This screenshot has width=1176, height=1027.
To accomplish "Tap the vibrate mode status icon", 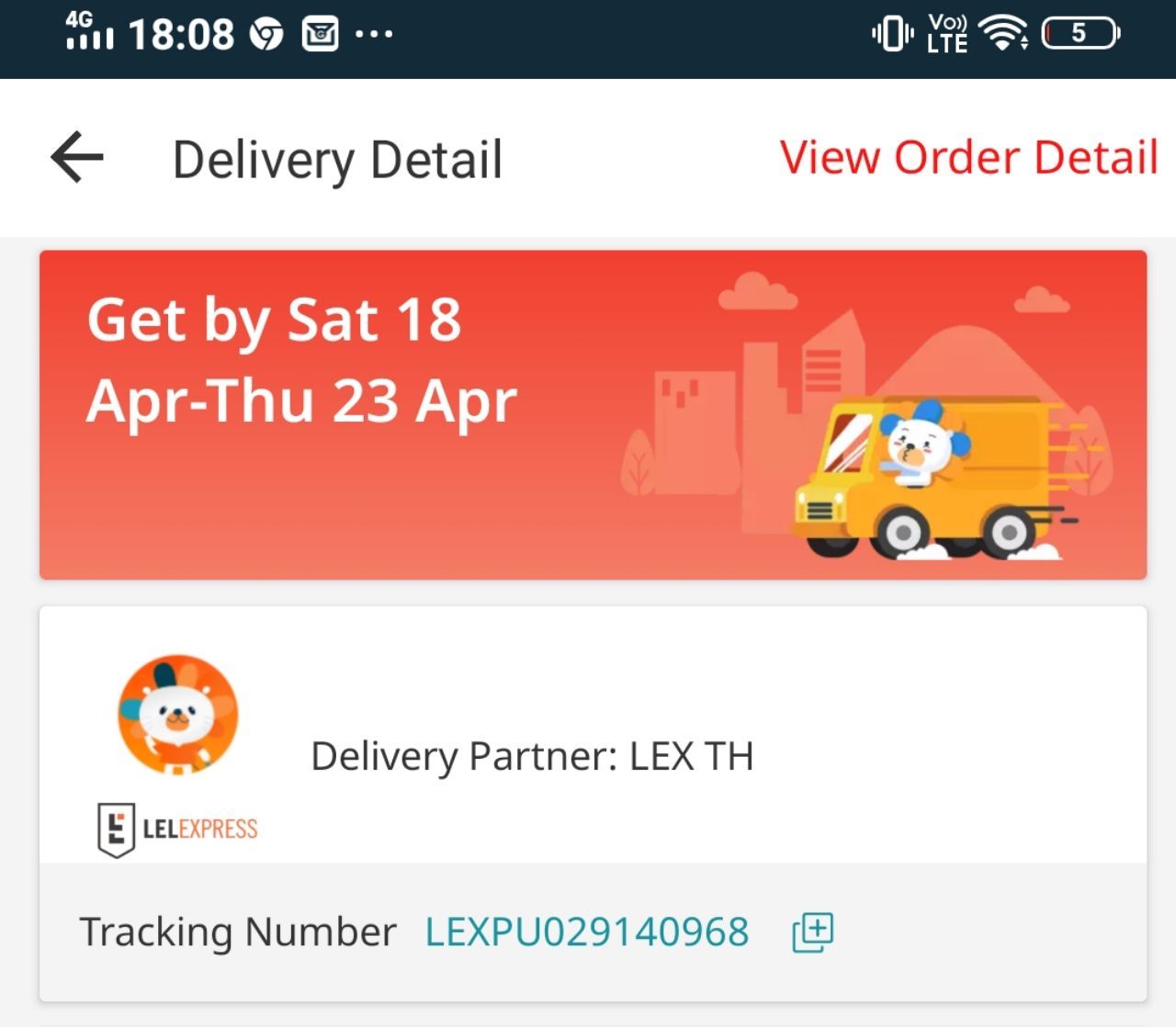I will [x=892, y=34].
